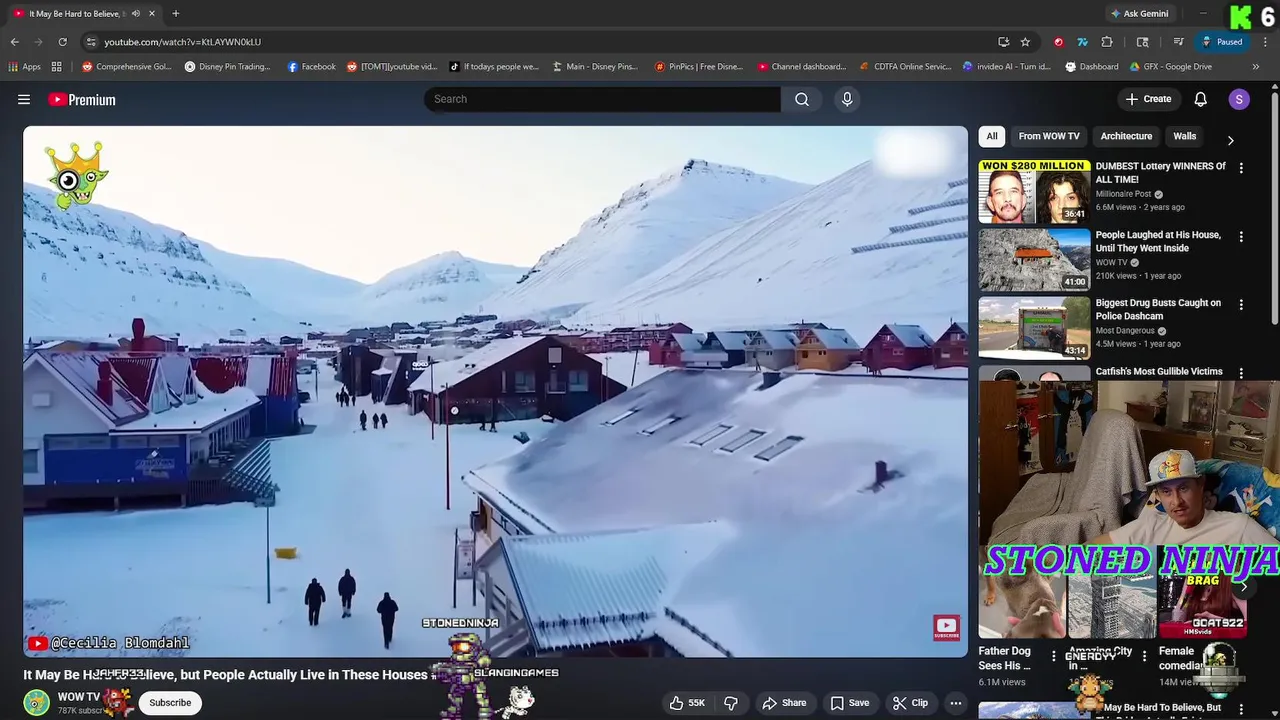Go to the YouTube Premium home logo
Screen dimensions: 1280x720
[x=82, y=99]
